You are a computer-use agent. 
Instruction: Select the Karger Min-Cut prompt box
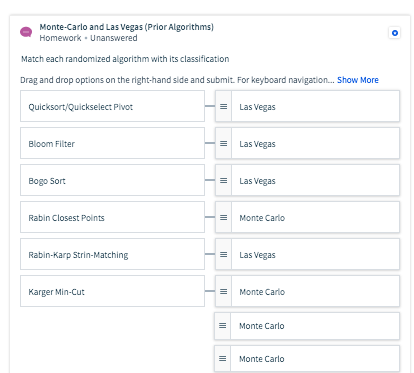[112, 291]
